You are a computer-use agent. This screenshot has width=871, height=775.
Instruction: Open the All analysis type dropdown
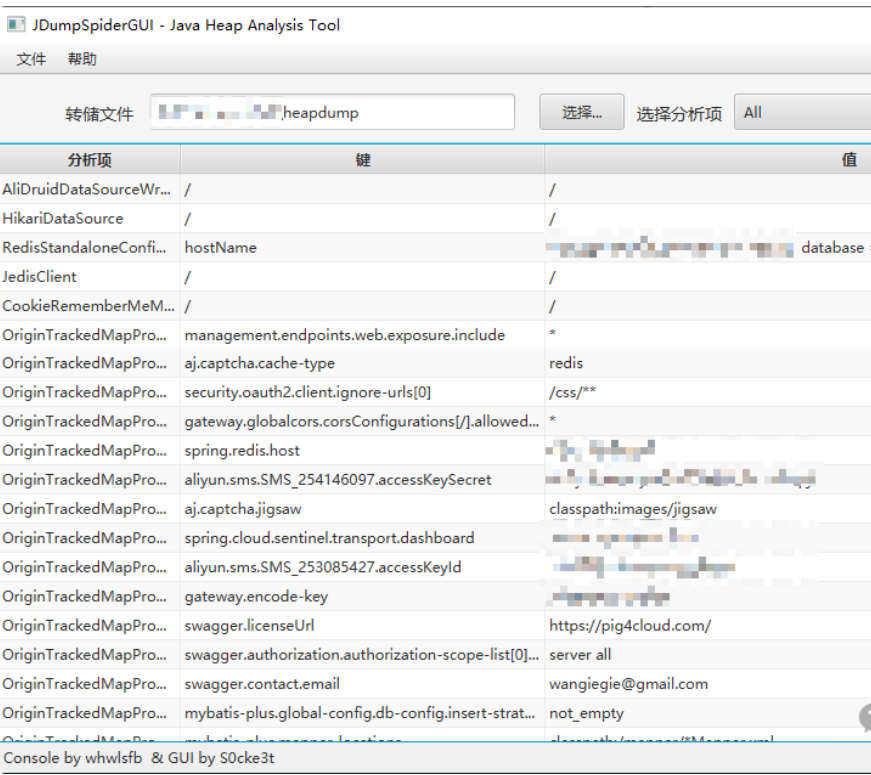click(x=800, y=112)
